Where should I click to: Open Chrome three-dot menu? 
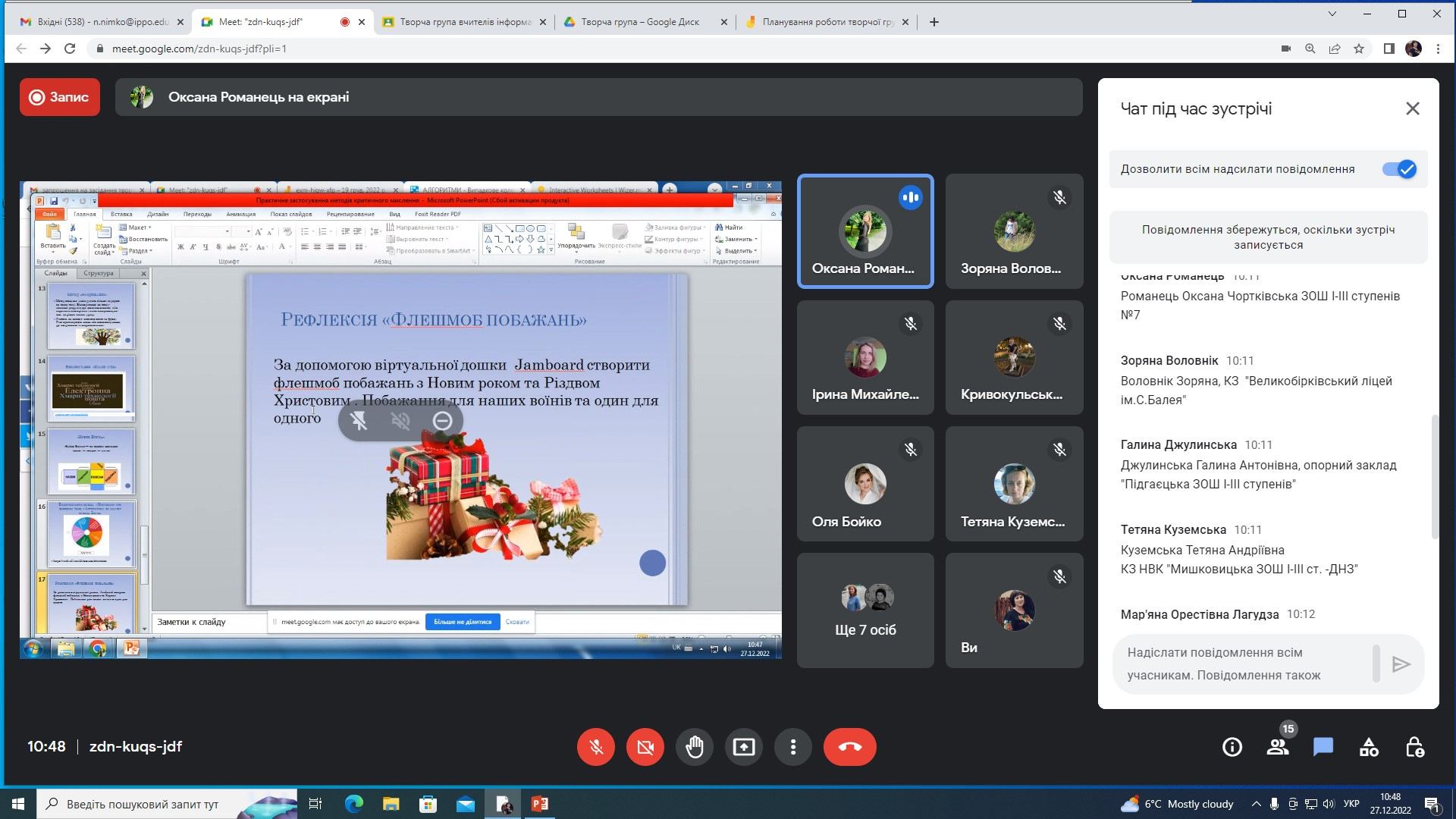1438,49
